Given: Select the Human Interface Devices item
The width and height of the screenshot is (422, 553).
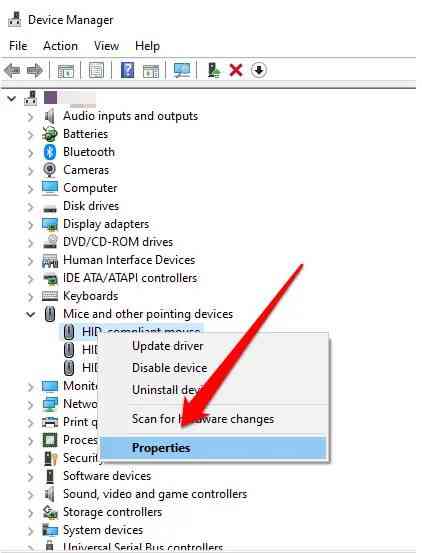Looking at the screenshot, I should point(129,260).
